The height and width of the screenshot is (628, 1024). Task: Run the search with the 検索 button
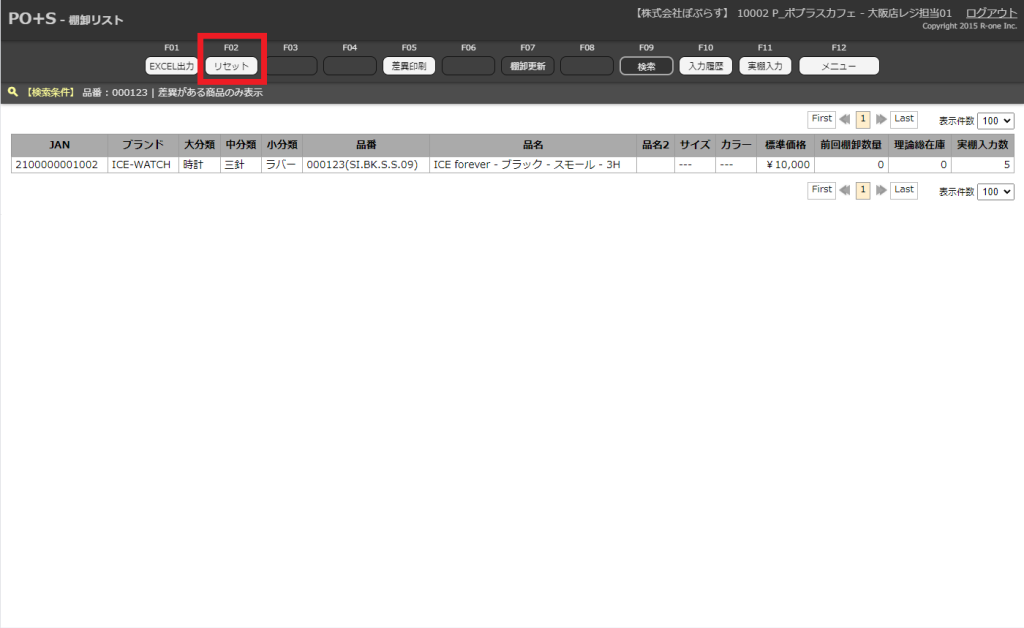pyautogui.click(x=646, y=66)
